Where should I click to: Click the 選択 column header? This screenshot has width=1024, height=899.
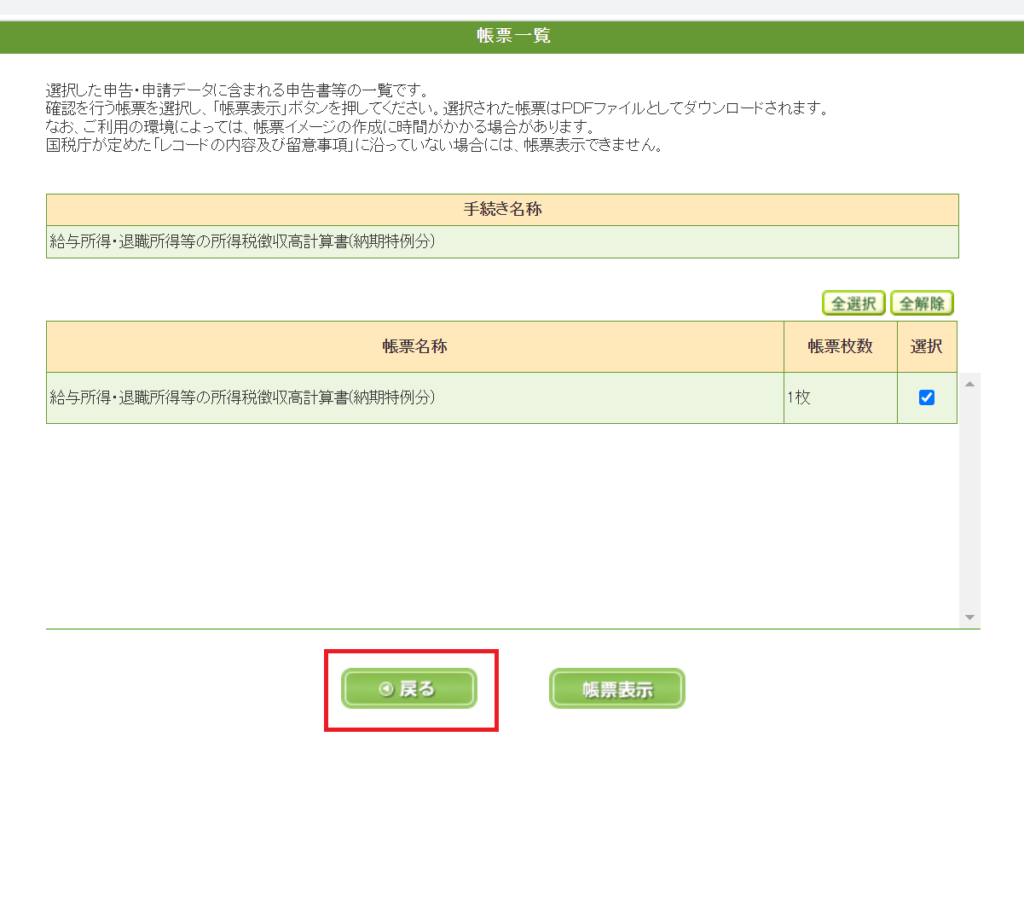click(x=926, y=346)
